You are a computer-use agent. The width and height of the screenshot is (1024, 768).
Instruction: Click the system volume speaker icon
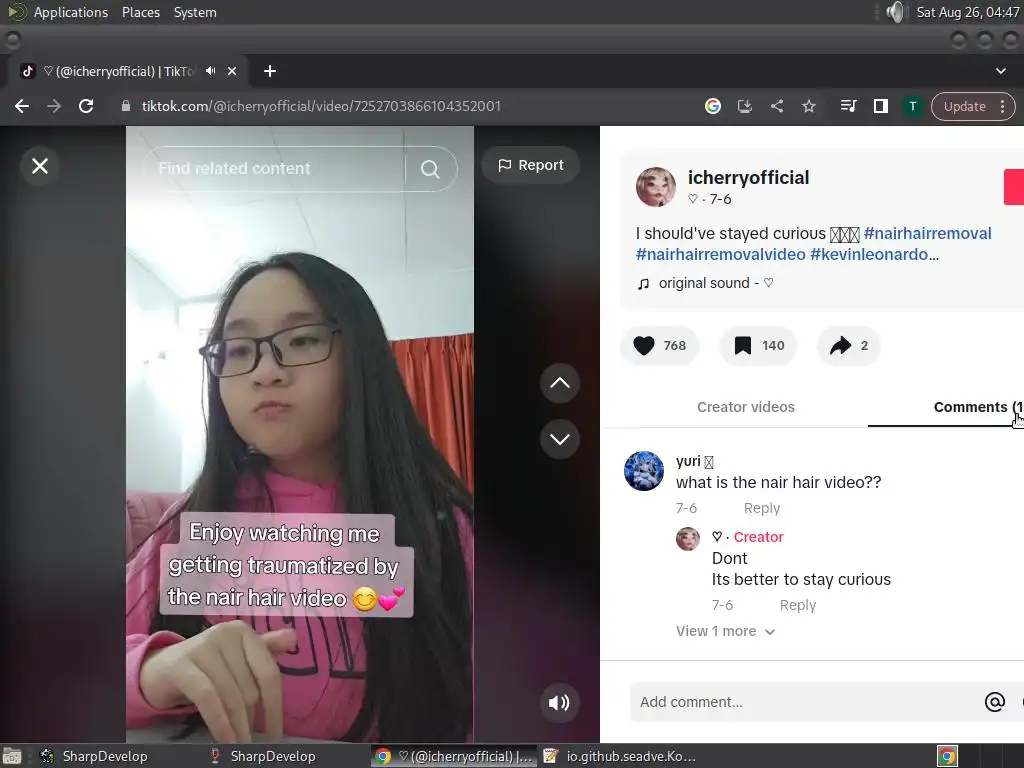(x=897, y=12)
